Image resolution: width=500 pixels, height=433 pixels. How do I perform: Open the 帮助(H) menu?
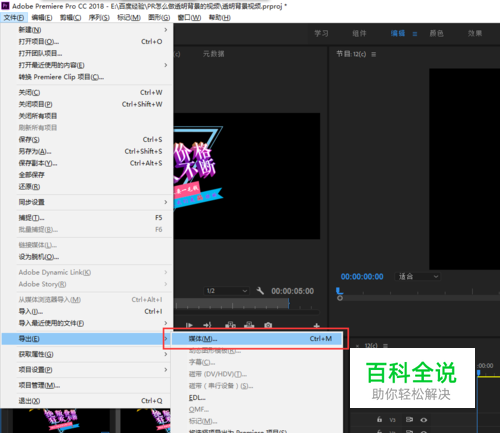[x=220, y=18]
